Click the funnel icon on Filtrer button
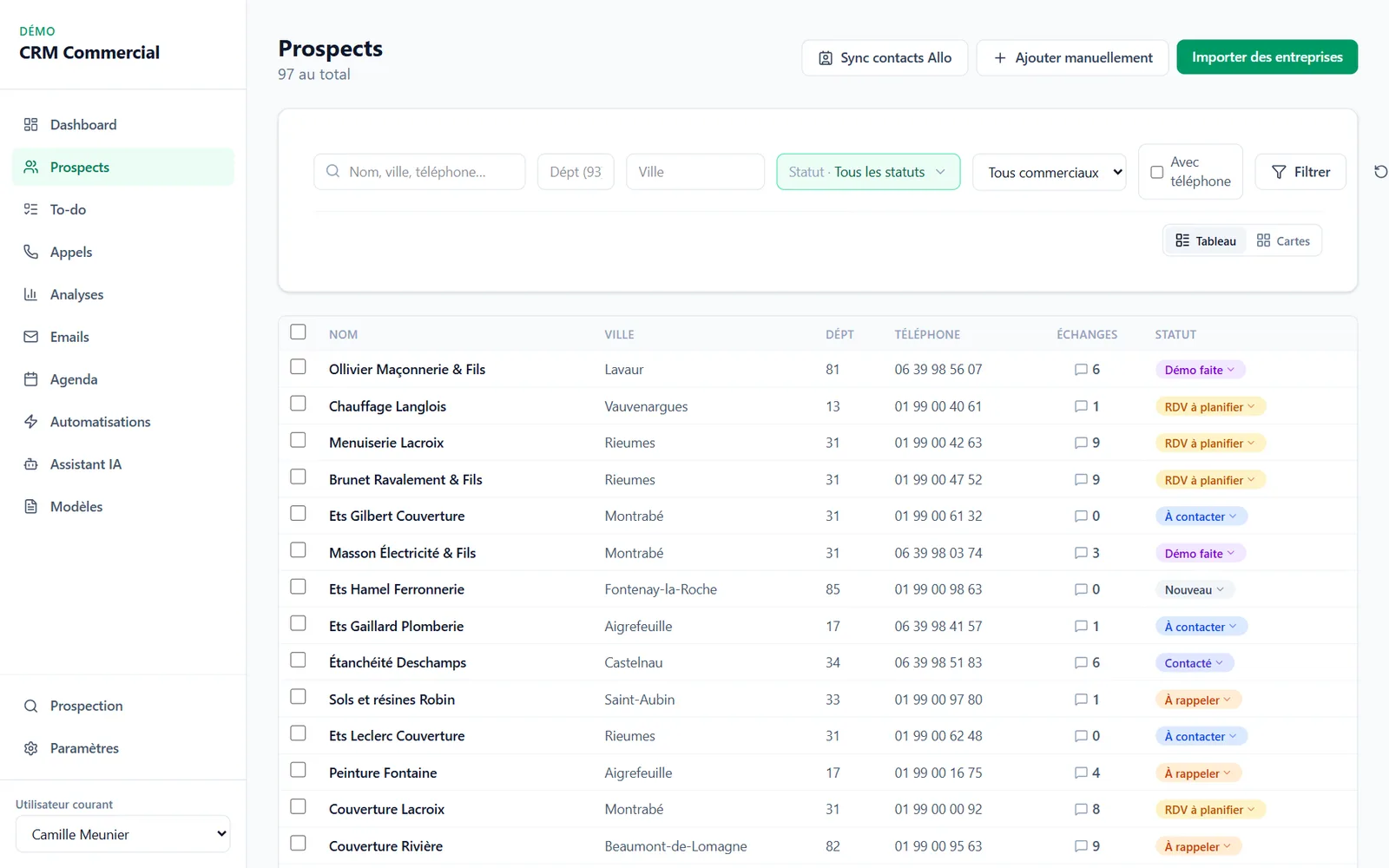 pos(1279,172)
